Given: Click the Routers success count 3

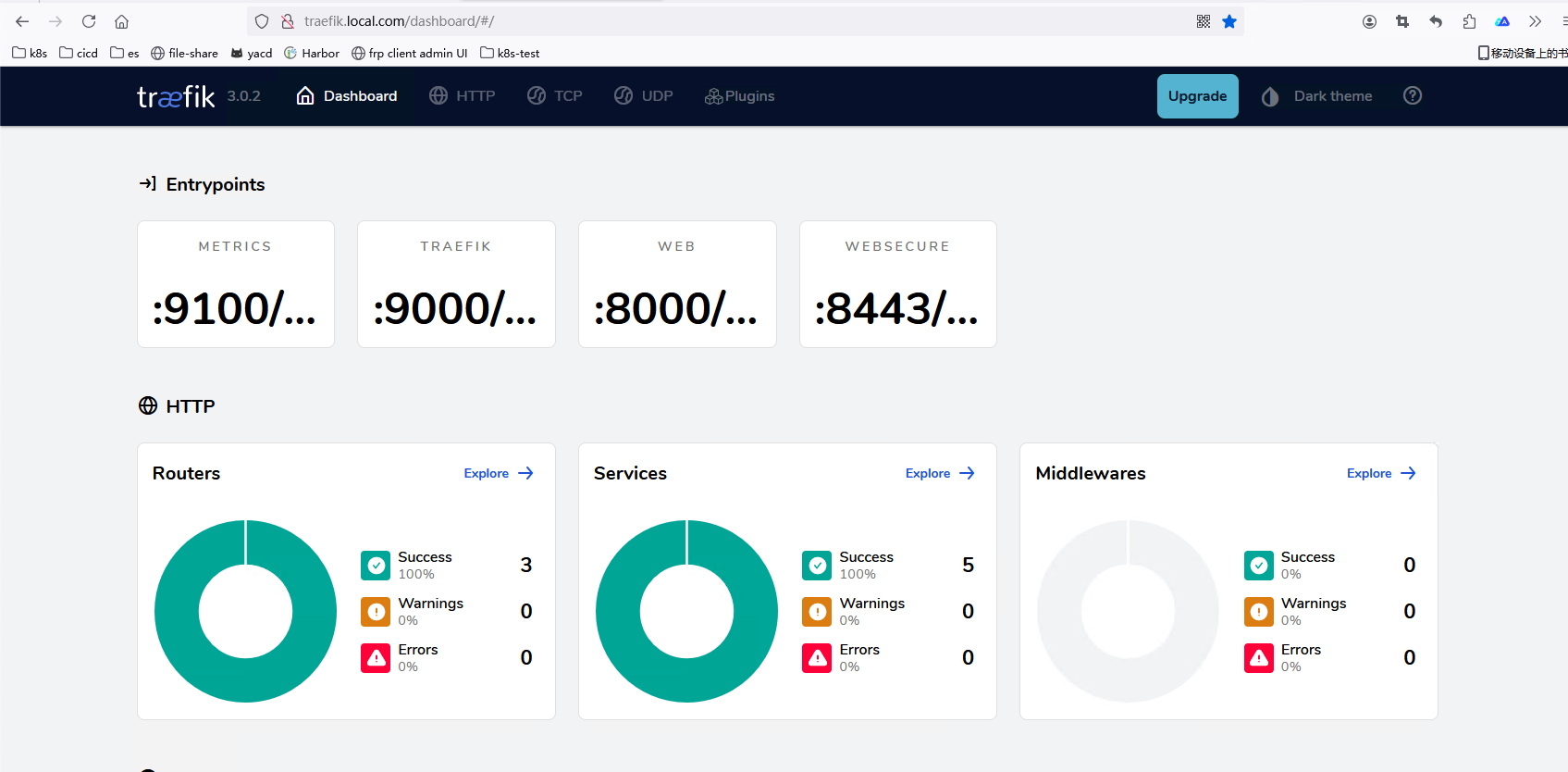Looking at the screenshot, I should tap(526, 565).
